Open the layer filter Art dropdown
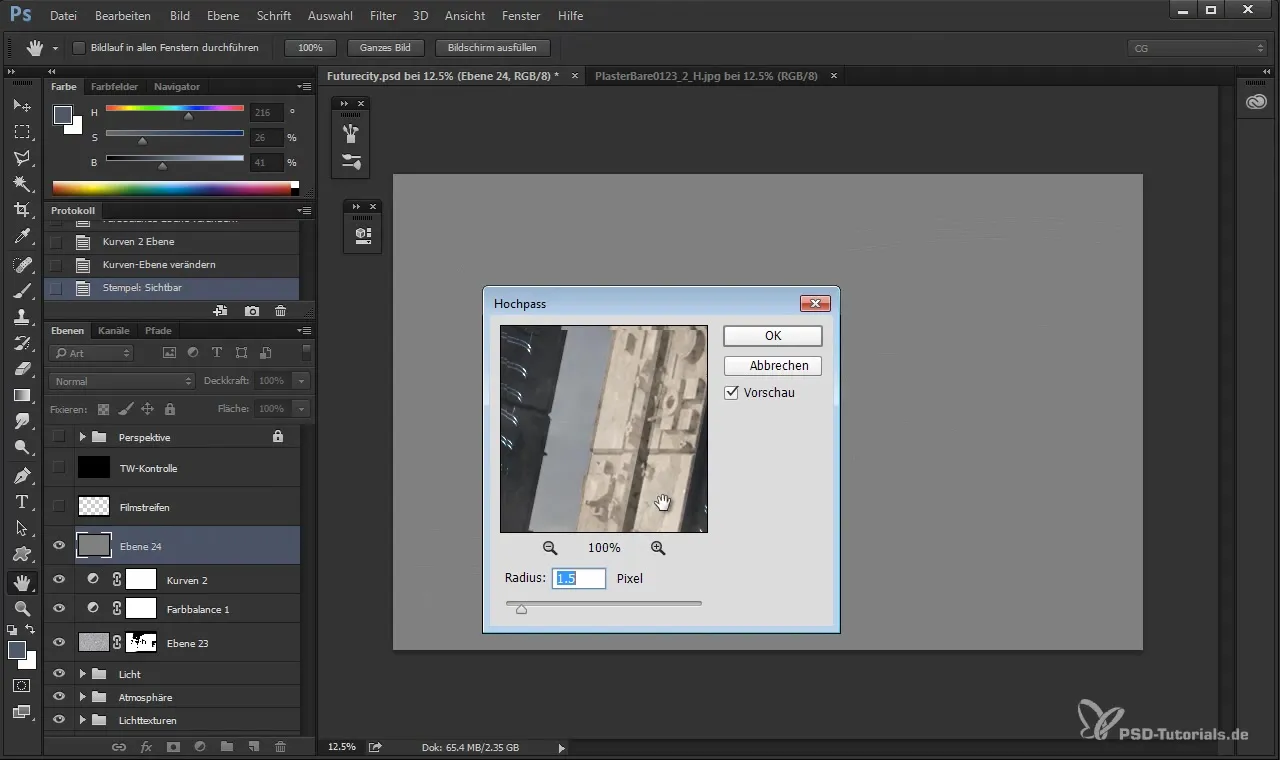The width and height of the screenshot is (1280, 760). click(x=92, y=353)
